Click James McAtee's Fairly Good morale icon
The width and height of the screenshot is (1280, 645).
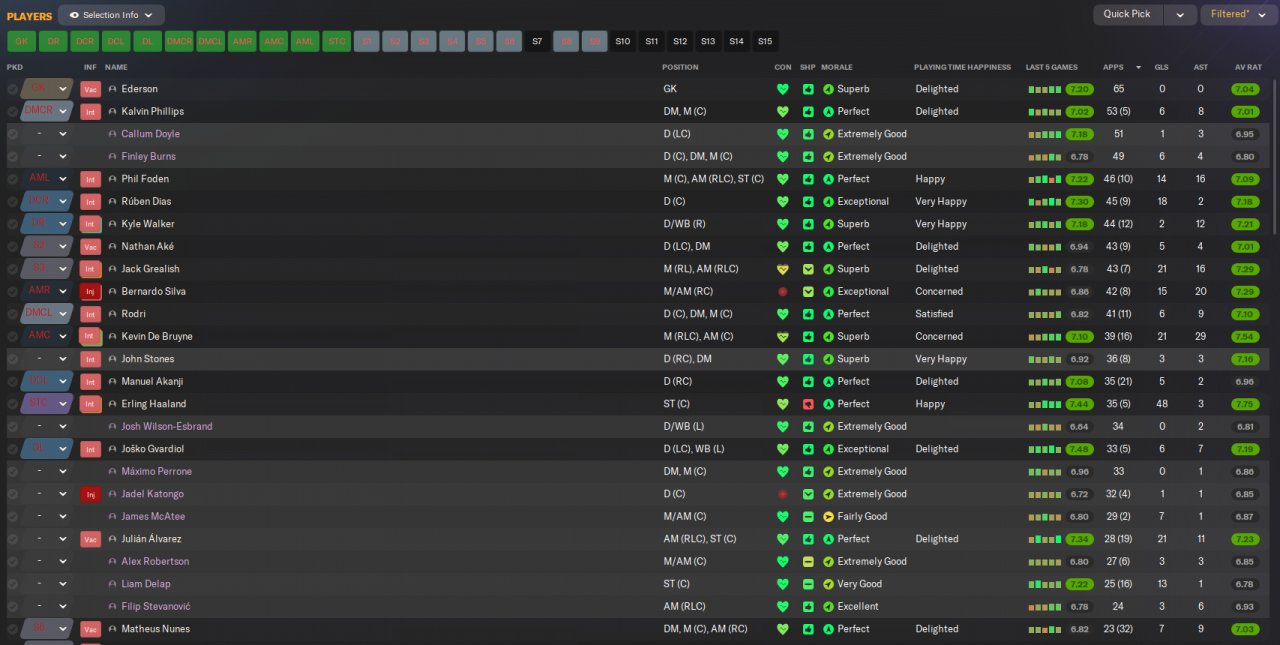click(828, 517)
